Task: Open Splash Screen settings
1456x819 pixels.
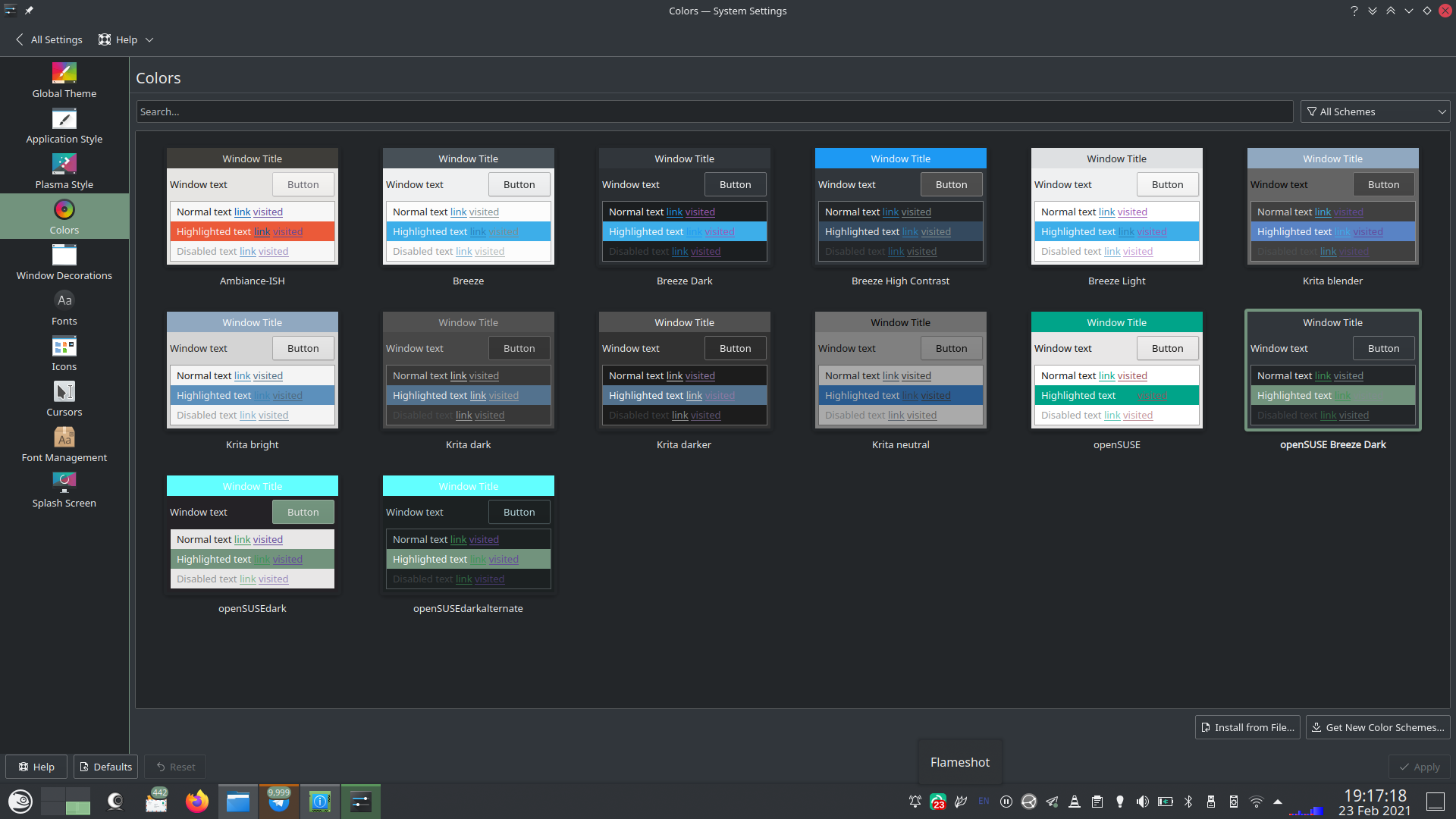Action: point(64,489)
